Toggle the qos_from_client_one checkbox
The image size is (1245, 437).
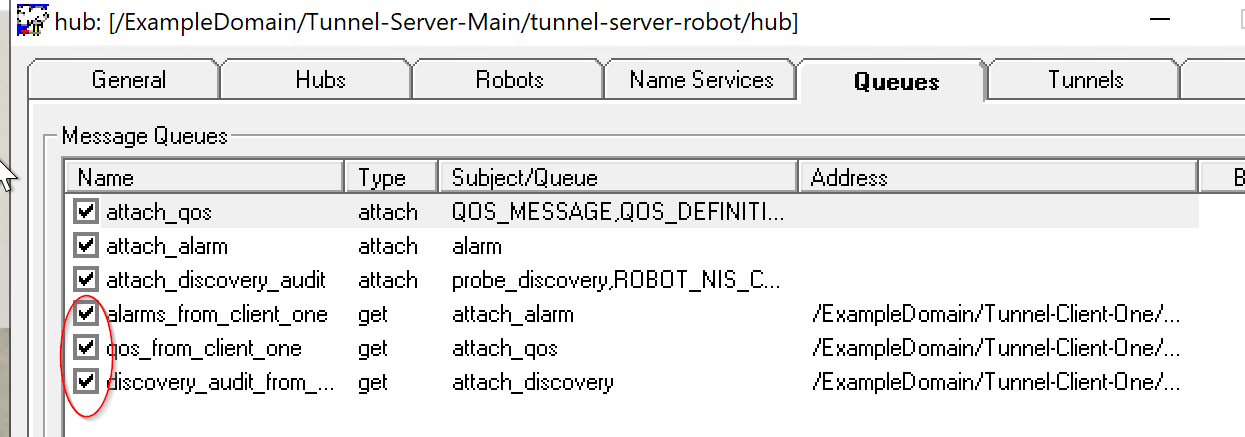pyautogui.click(x=87, y=348)
